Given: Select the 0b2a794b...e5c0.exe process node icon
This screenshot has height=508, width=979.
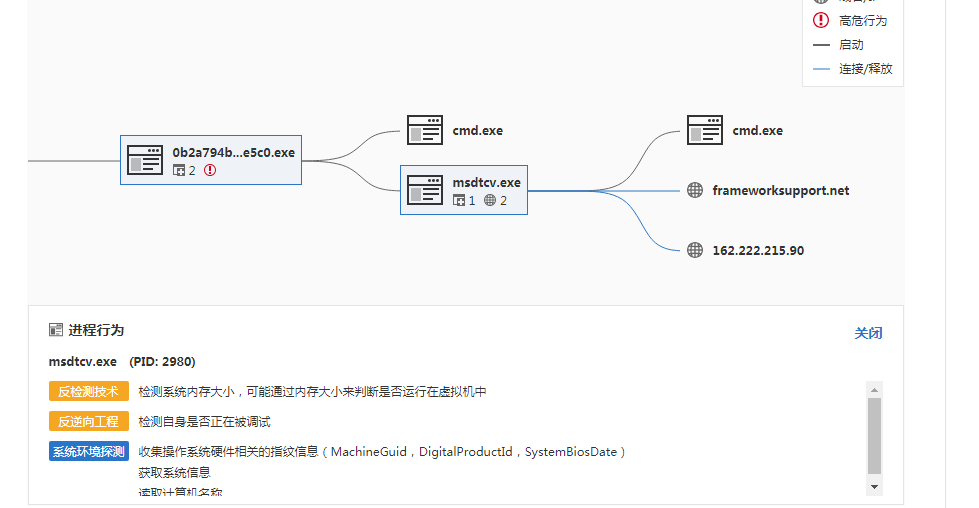Looking at the screenshot, I should (145, 160).
